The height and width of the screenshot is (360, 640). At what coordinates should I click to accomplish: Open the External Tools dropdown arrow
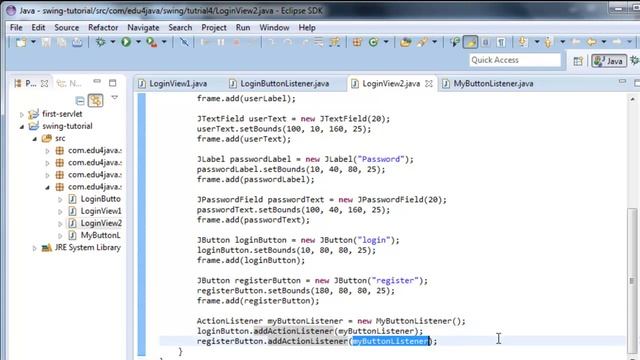point(164,42)
